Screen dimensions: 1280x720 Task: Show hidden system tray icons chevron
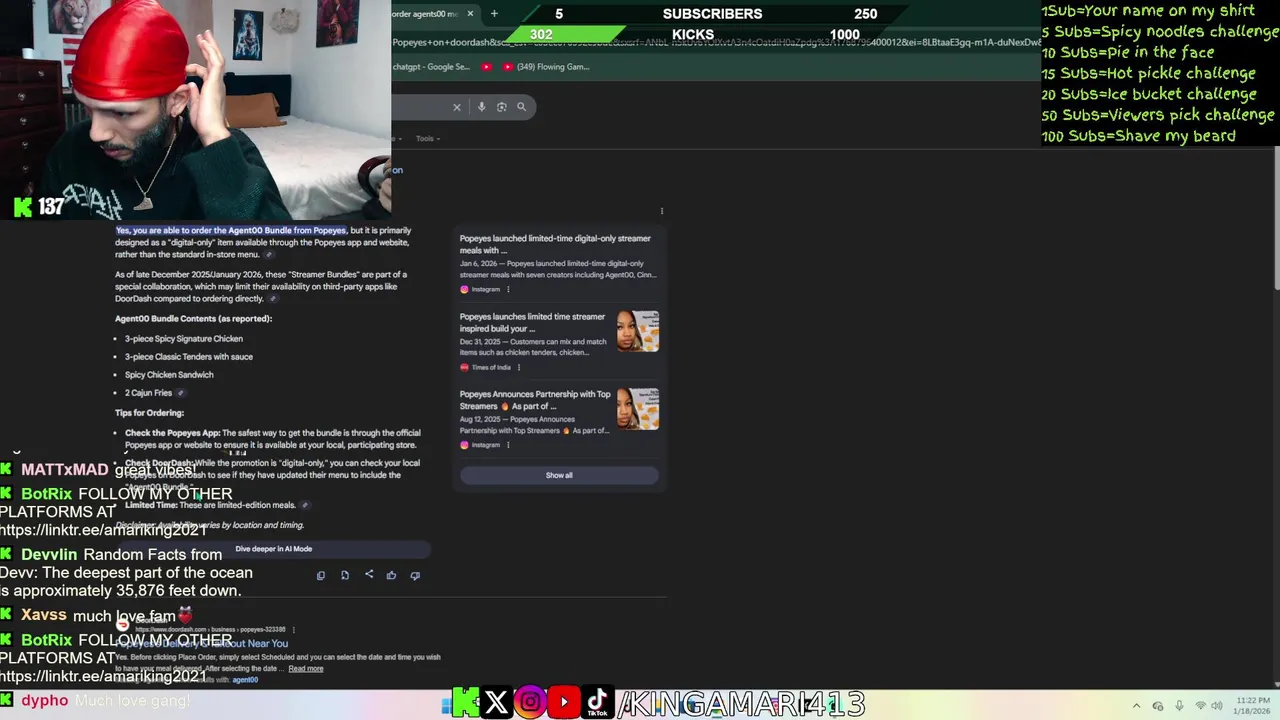tap(1136, 706)
